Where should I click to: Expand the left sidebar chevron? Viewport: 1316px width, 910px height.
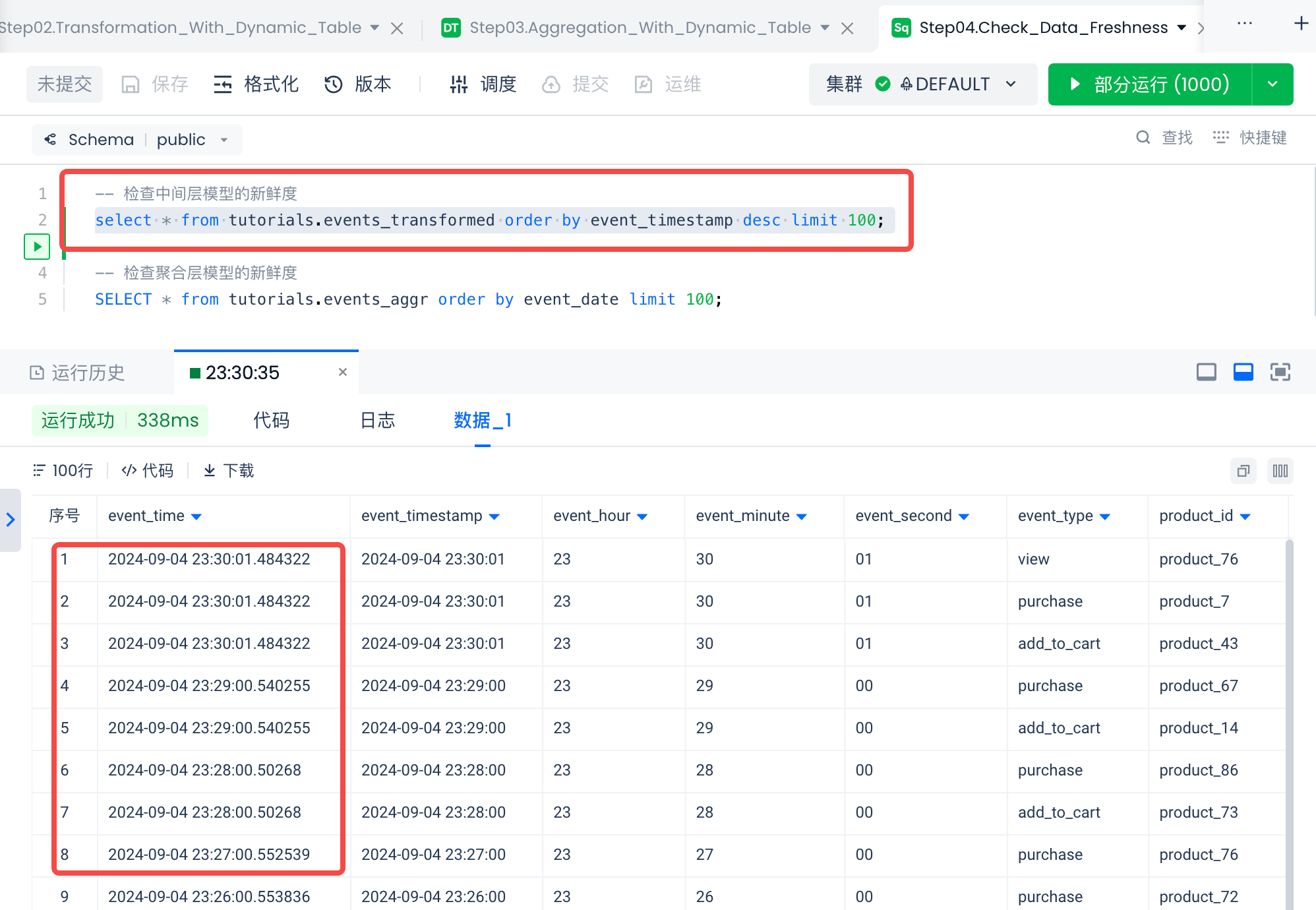[11, 520]
